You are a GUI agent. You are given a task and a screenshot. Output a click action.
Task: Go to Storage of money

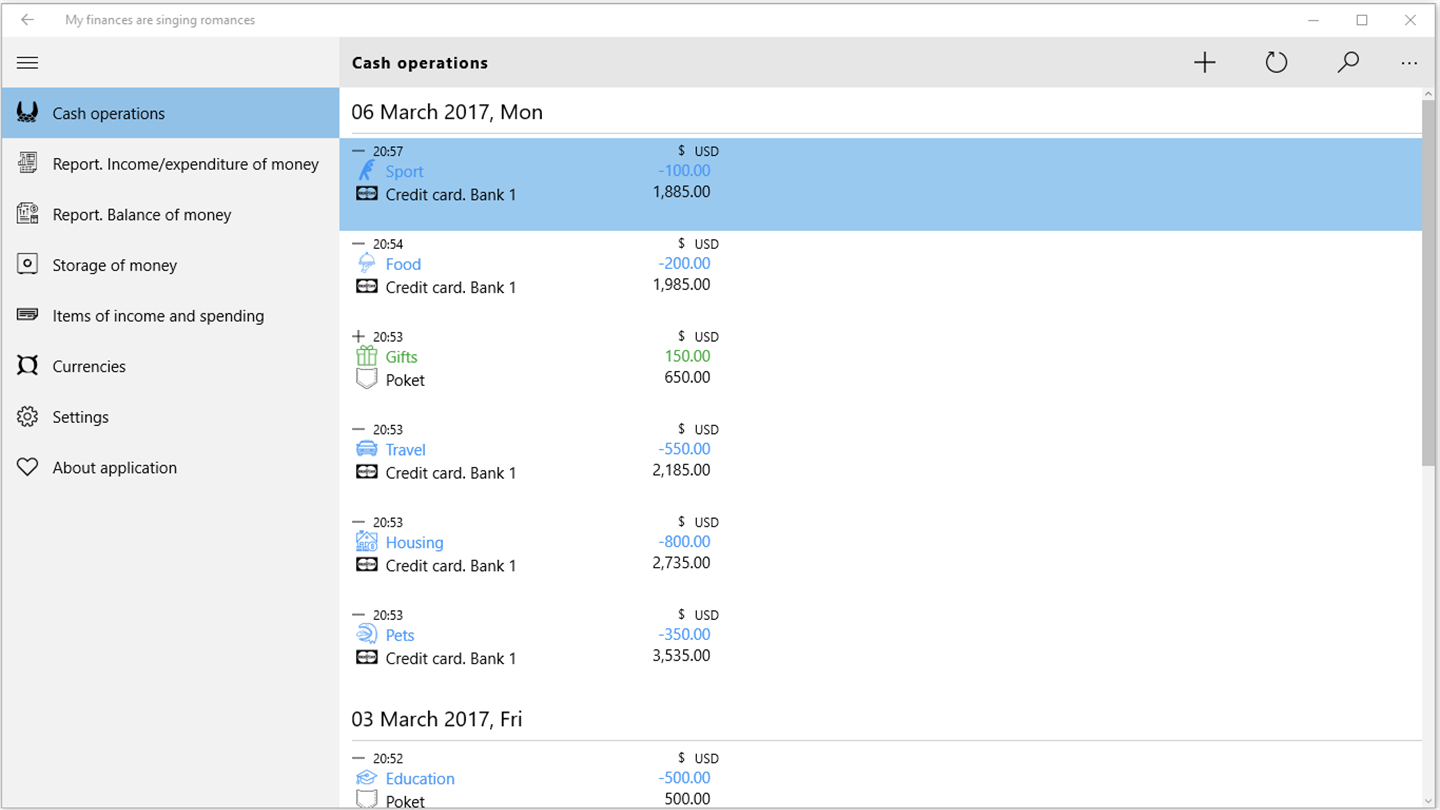[114, 265]
